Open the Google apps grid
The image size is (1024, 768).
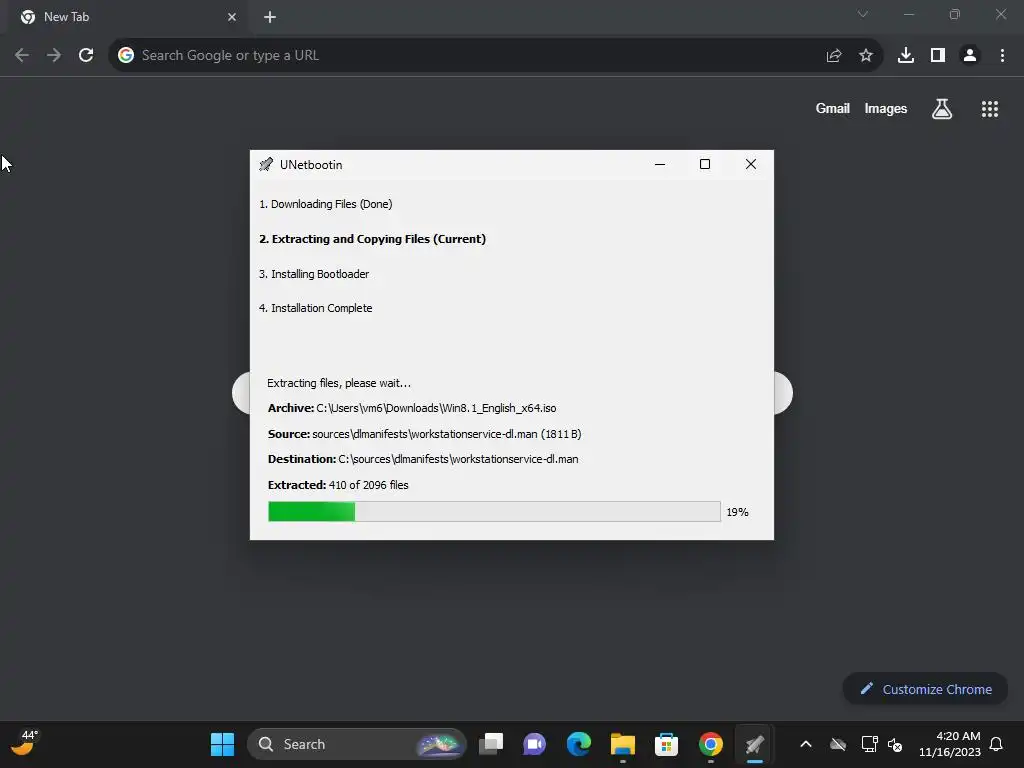[x=990, y=108]
